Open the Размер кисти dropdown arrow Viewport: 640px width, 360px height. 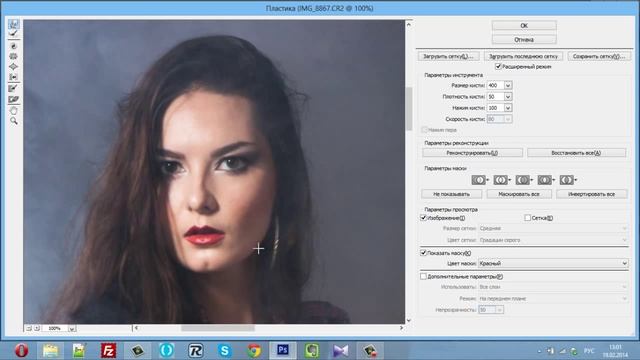click(x=508, y=85)
